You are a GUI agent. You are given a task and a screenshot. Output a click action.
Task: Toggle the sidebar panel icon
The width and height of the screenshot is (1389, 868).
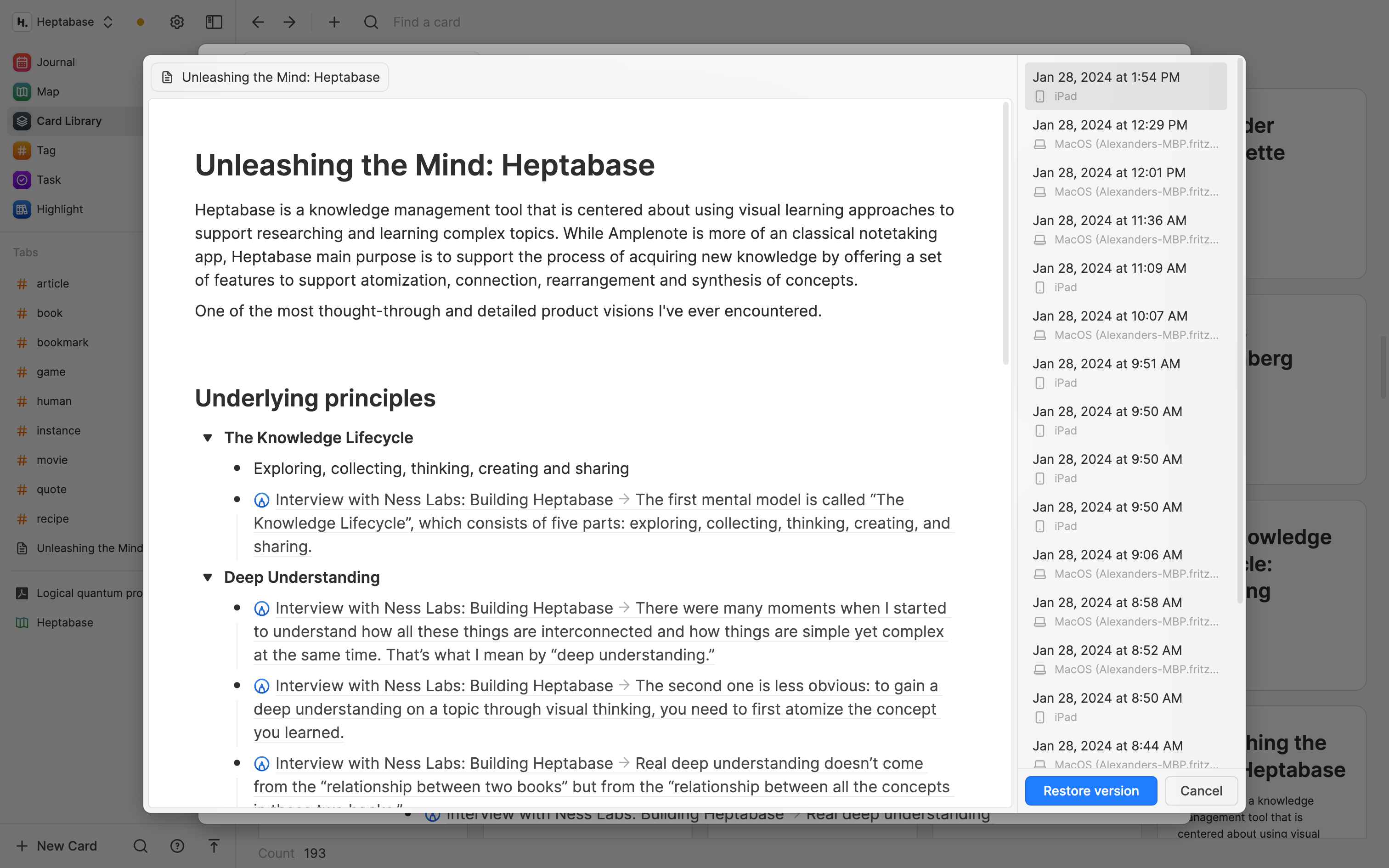click(214, 22)
